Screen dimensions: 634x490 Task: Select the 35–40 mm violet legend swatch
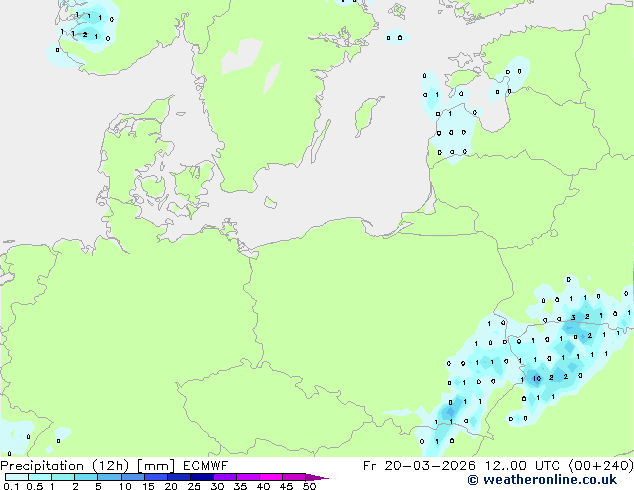click(248, 477)
